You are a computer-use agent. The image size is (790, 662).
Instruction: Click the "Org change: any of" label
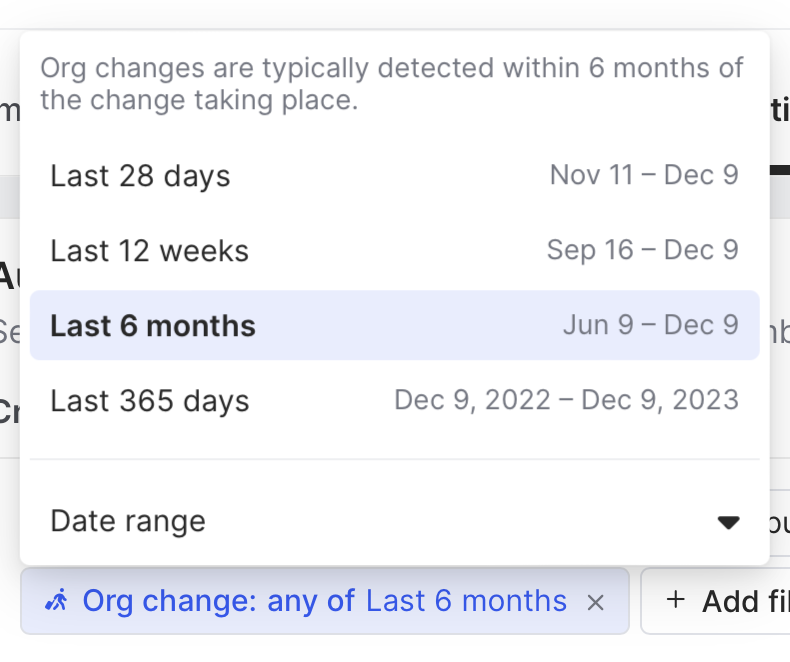pos(218,601)
